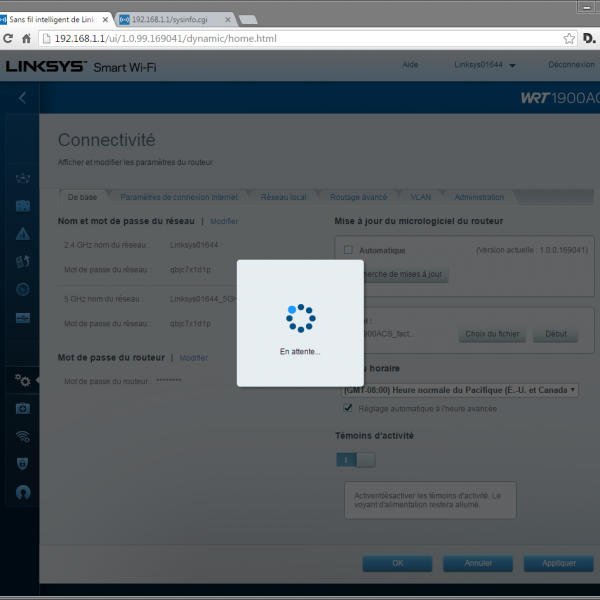Open the Parental Controls warning-triangle icon

click(x=22, y=234)
